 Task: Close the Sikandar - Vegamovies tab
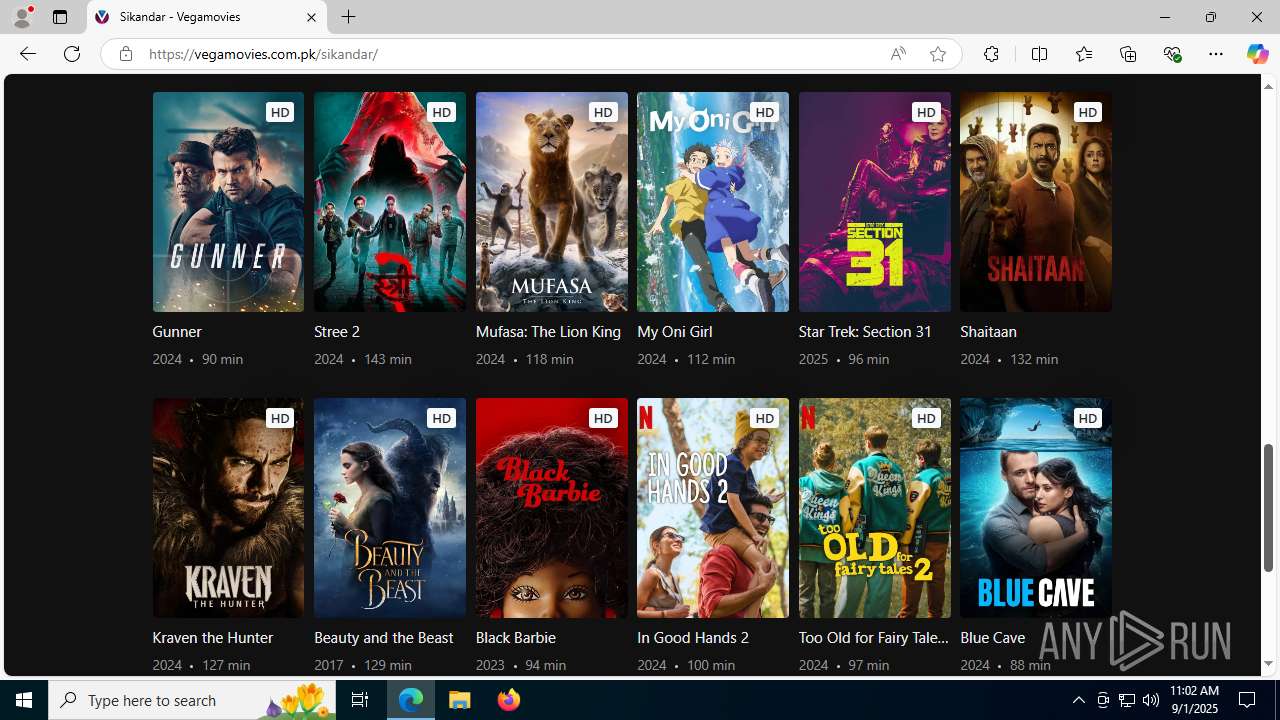[311, 17]
